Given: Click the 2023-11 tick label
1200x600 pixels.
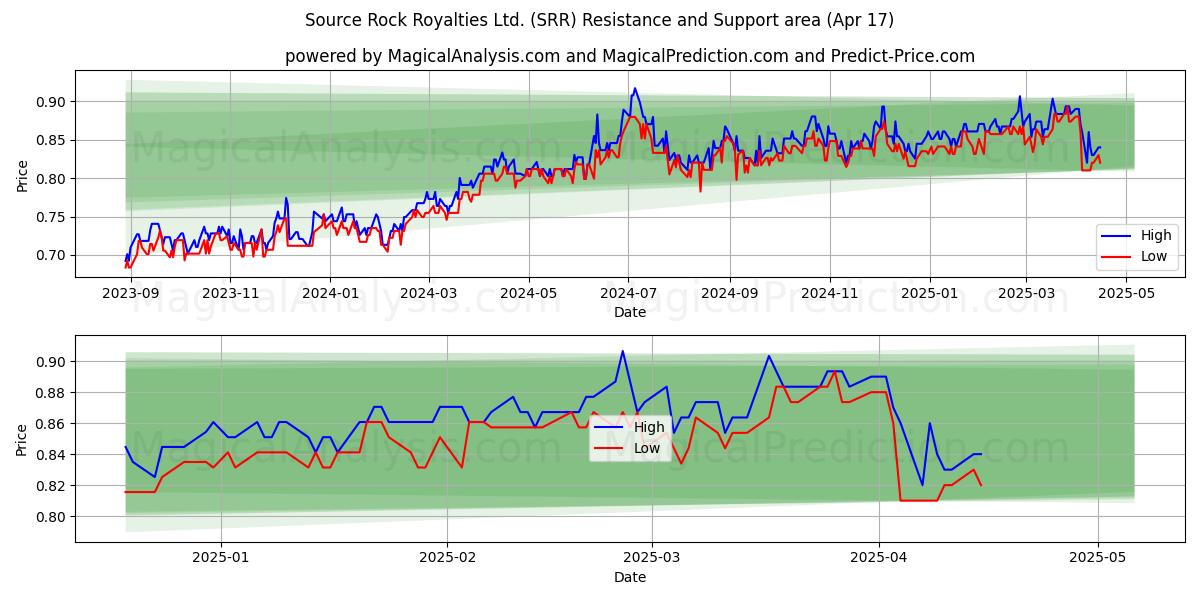Looking at the screenshot, I should pyautogui.click(x=231, y=293).
